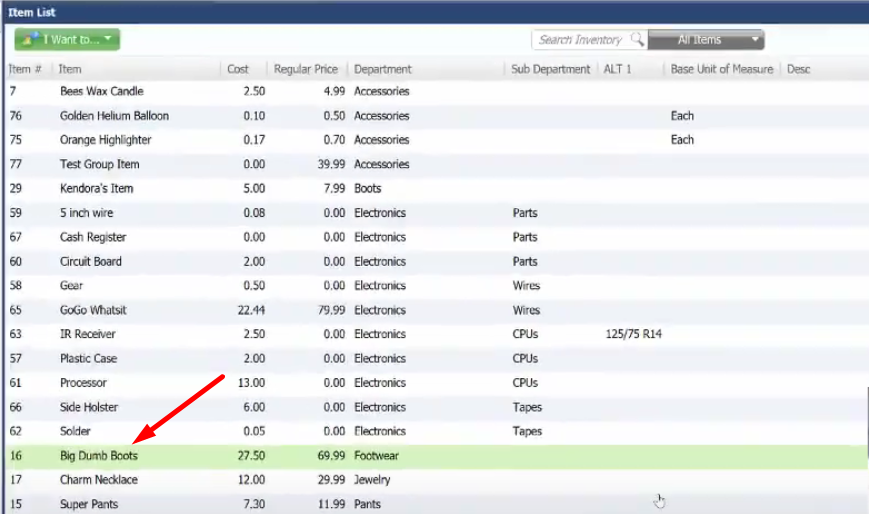
Task: Click the 22.44 cost value
Action: (x=251, y=310)
